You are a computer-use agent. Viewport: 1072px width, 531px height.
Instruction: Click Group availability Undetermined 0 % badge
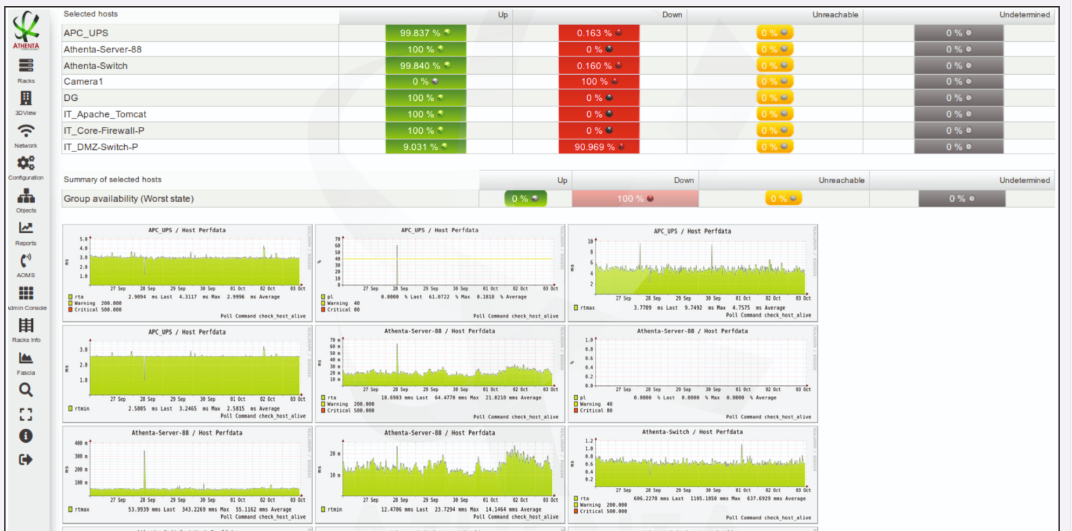click(962, 198)
